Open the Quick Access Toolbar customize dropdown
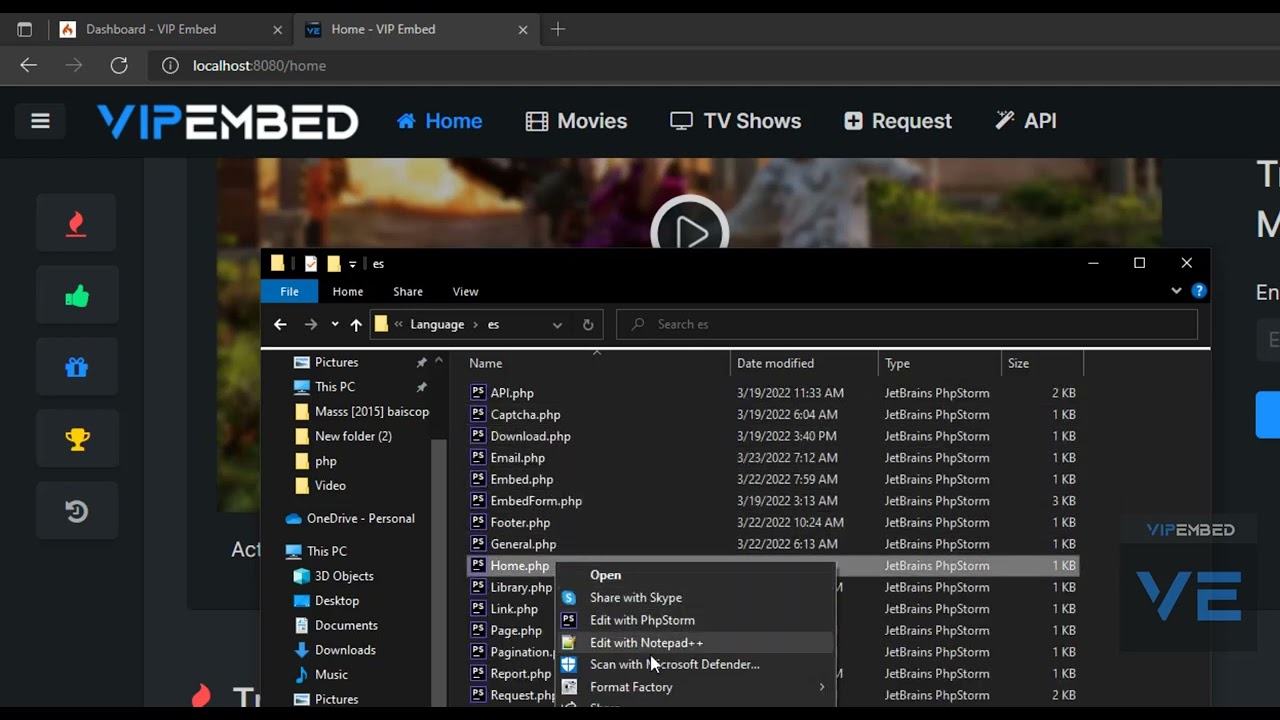The height and width of the screenshot is (720, 1280). click(x=353, y=264)
